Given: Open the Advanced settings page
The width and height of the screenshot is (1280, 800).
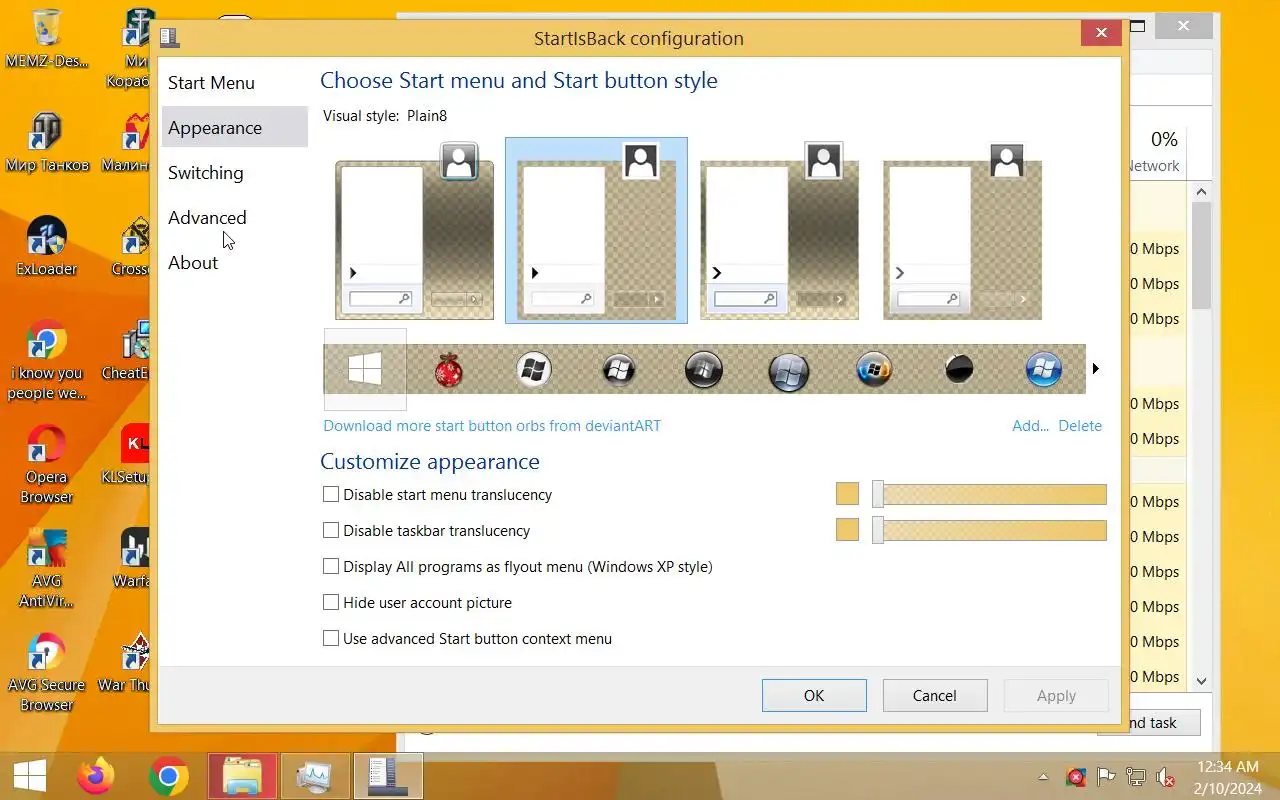Looking at the screenshot, I should tap(234, 218).
